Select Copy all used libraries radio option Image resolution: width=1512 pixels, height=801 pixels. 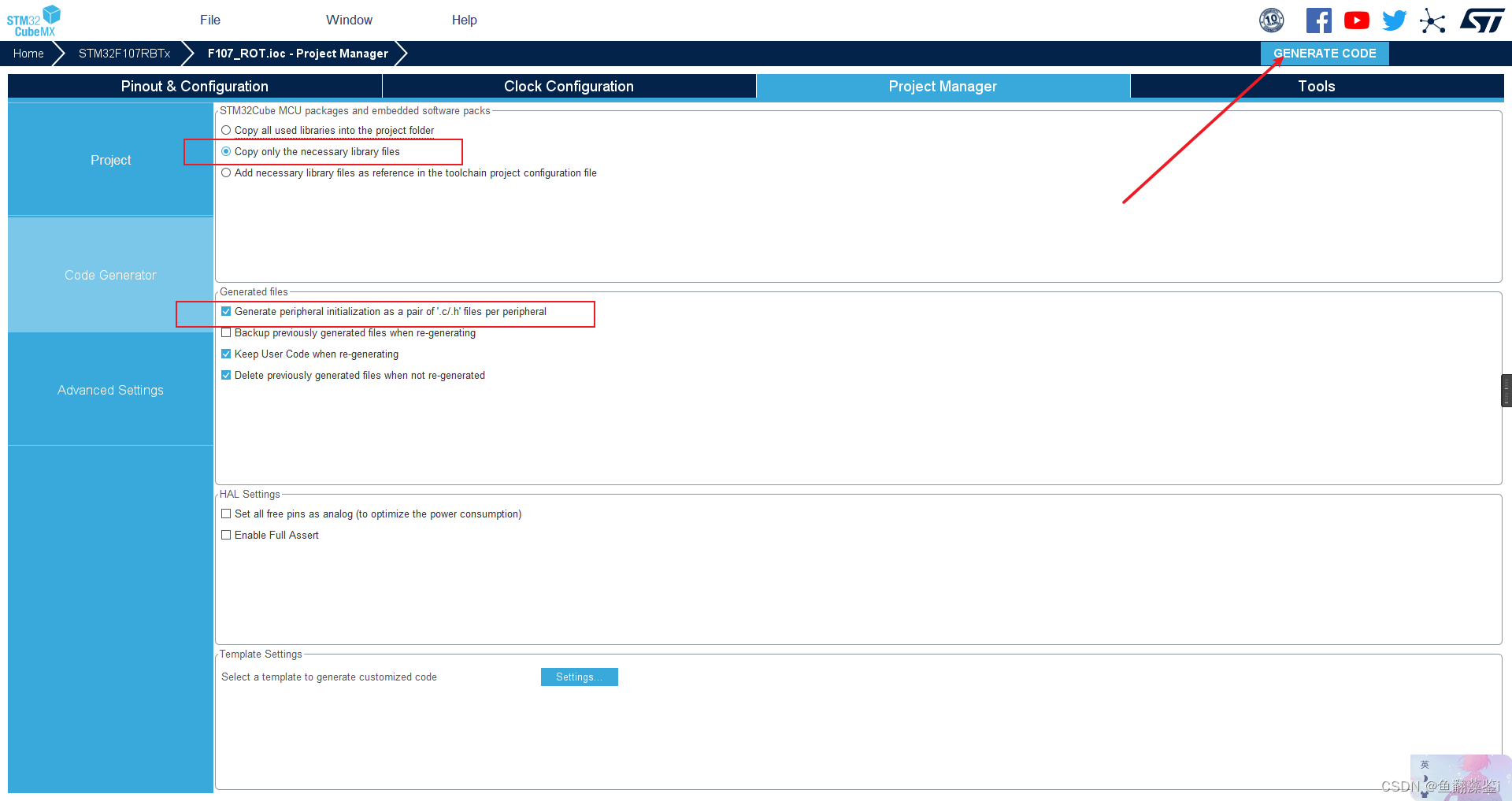click(x=226, y=131)
